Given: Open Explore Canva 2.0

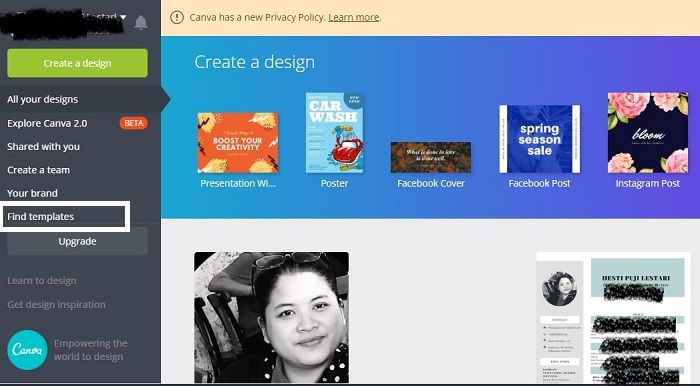Looking at the screenshot, I should 47,123.
